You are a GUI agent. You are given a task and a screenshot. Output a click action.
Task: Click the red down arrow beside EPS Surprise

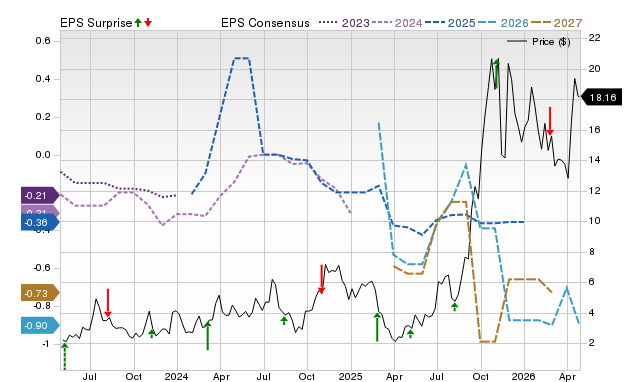pyautogui.click(x=148, y=23)
